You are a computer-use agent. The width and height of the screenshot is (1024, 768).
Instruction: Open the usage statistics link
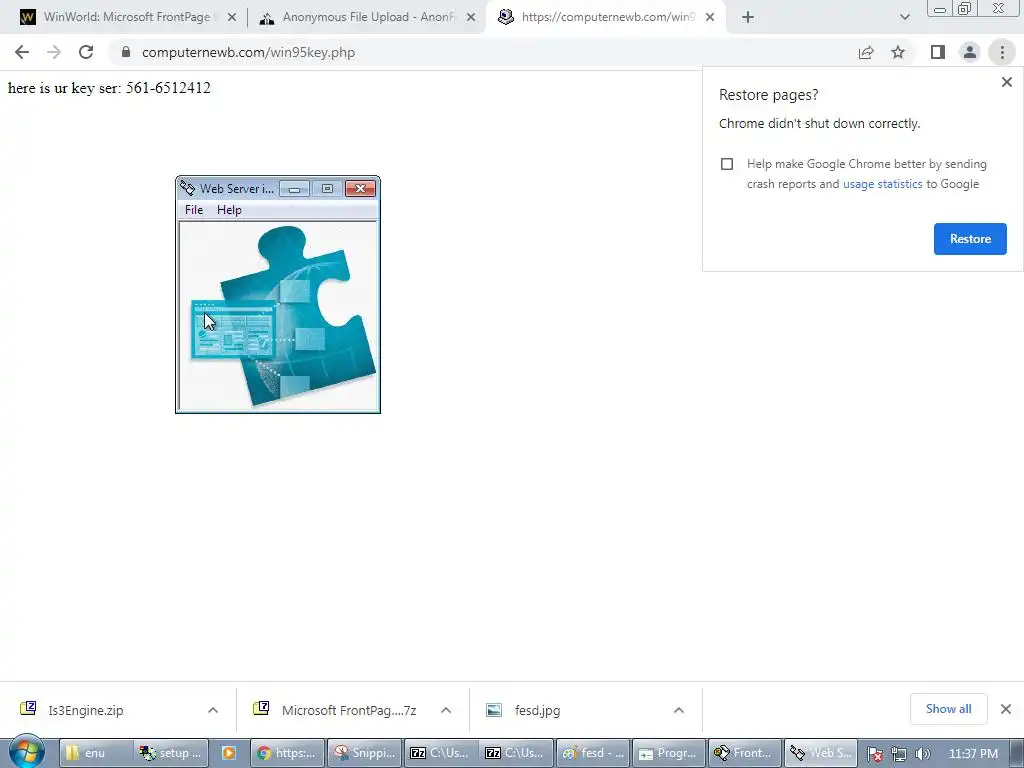(x=882, y=184)
